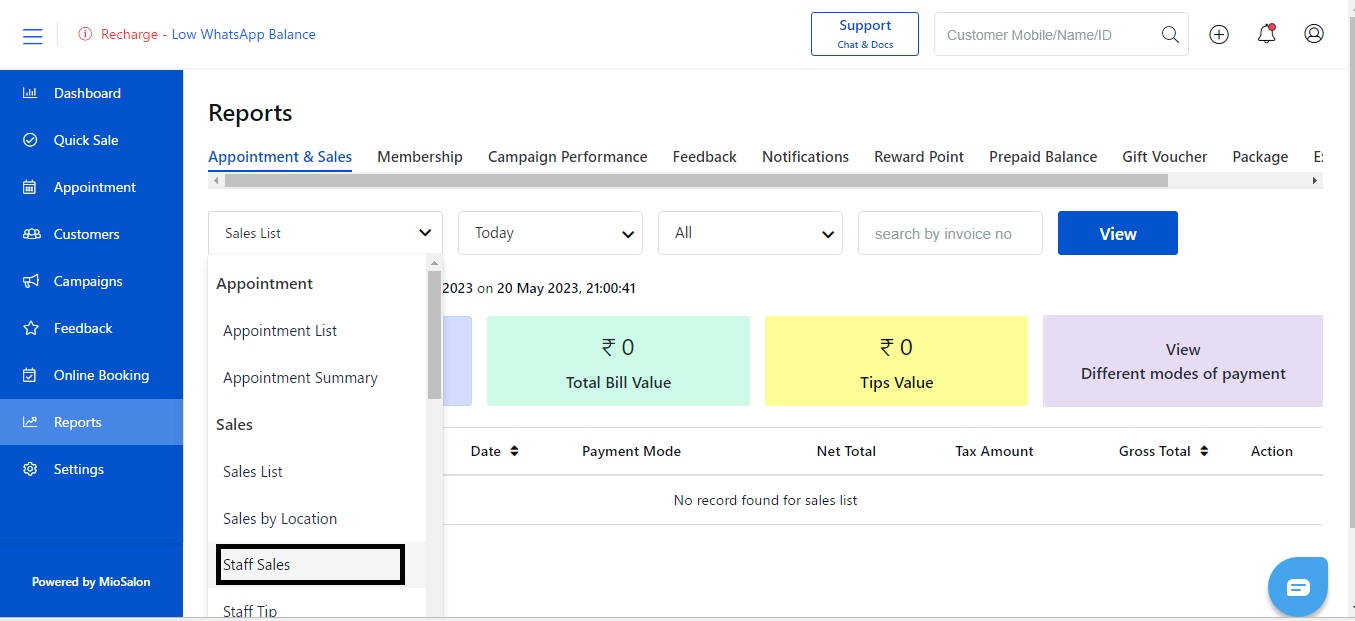Open the chat widget bubble
This screenshot has height=621, width=1355.
pyautogui.click(x=1297, y=587)
